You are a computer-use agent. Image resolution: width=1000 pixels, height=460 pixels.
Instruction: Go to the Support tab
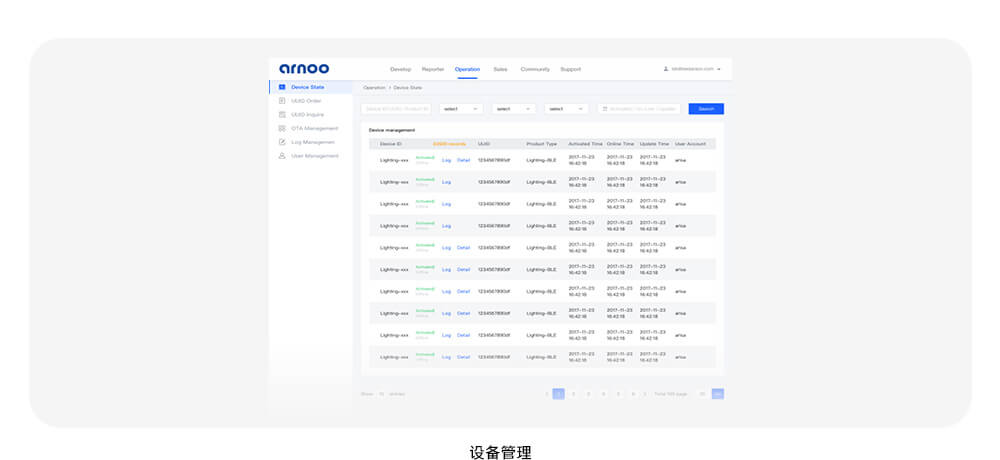point(570,69)
